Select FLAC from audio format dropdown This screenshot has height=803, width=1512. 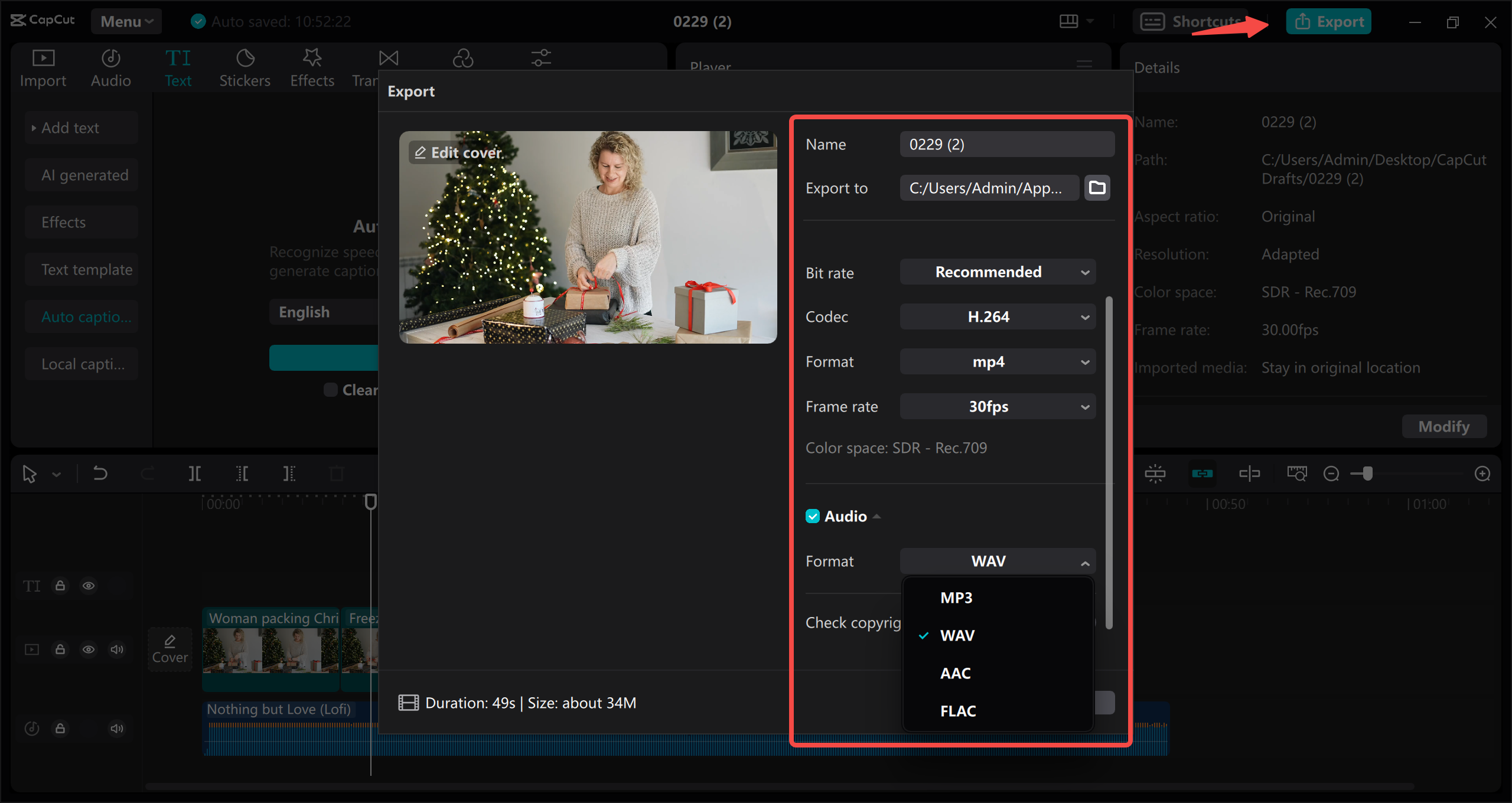tap(957, 711)
